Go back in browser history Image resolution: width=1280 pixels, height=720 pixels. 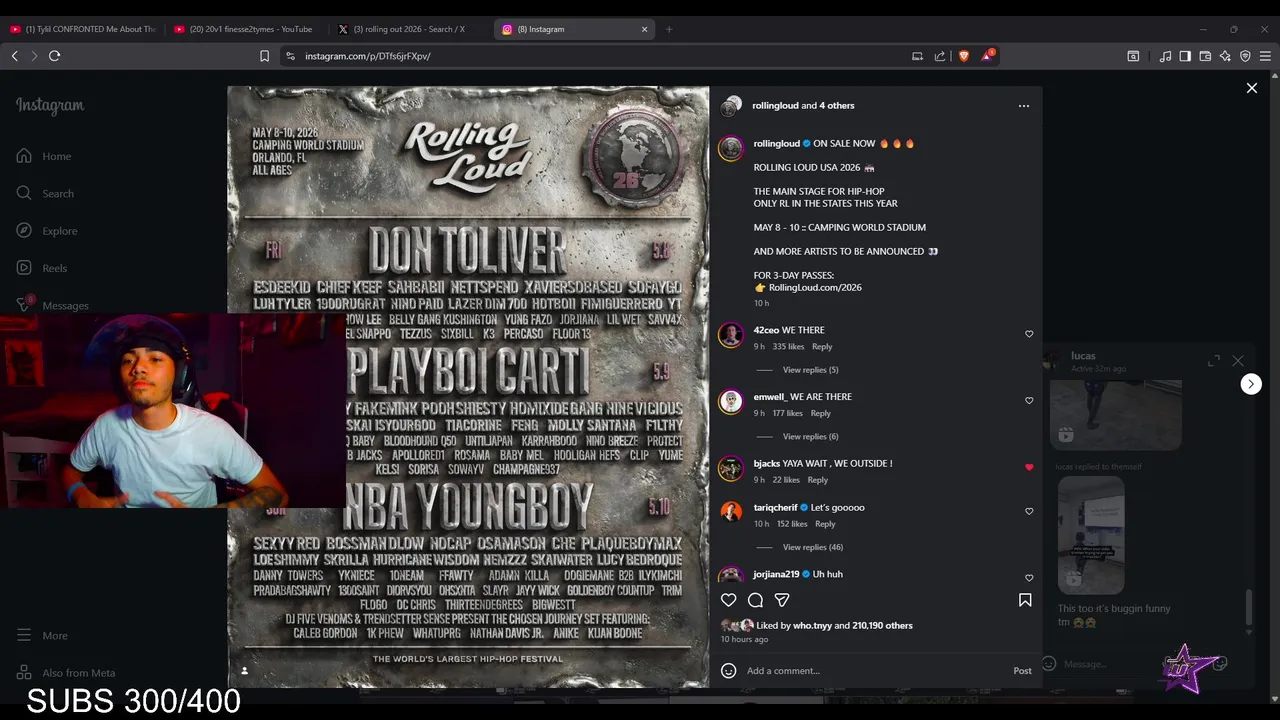click(x=15, y=56)
